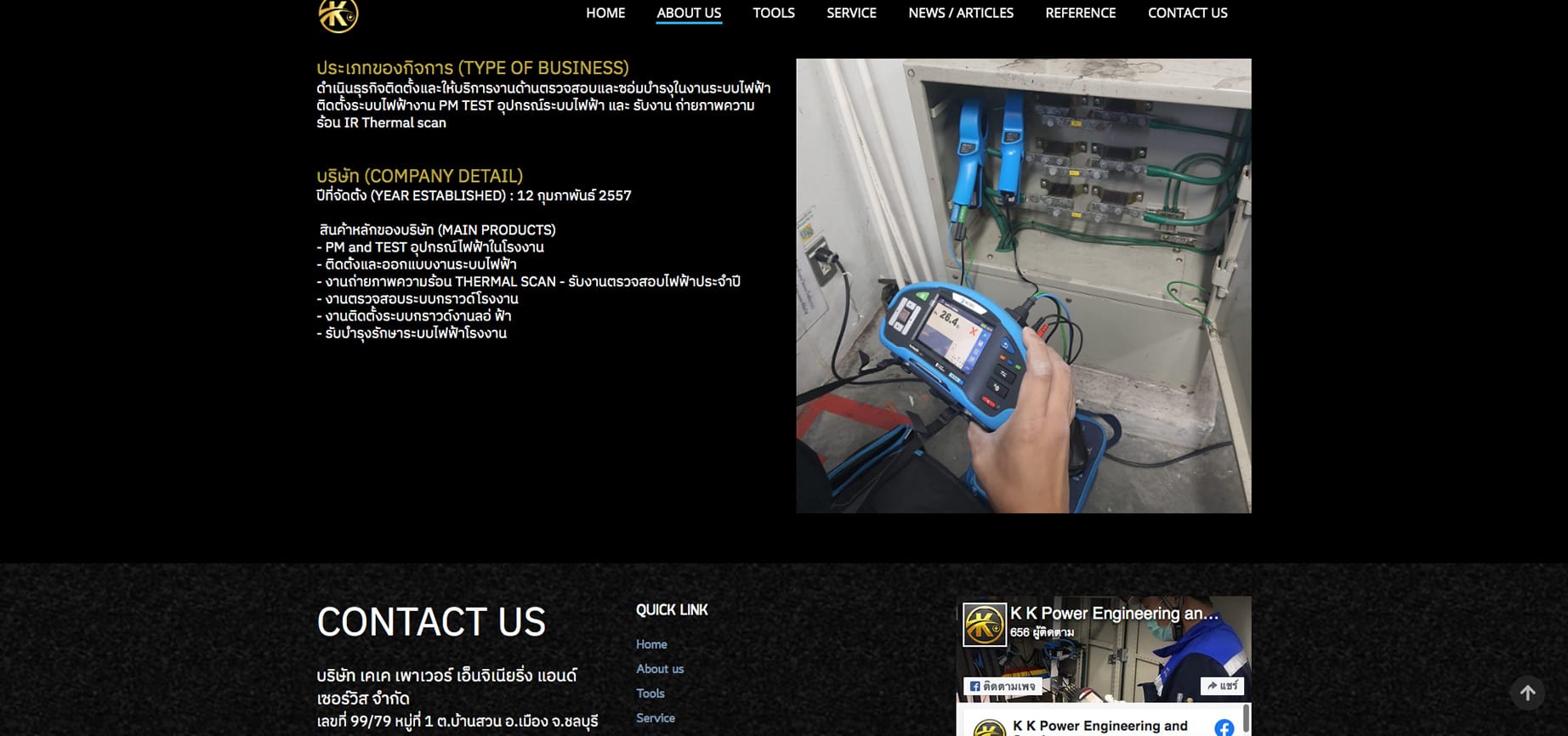Click the Facebook page profile logo thumbnail
Viewport: 1568px width, 736px height.
click(984, 626)
